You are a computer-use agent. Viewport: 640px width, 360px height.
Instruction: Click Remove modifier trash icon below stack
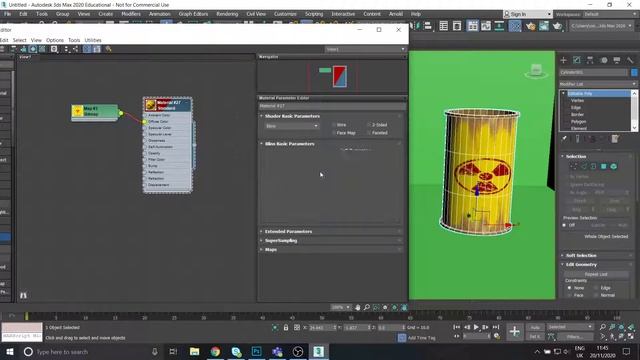tap(615, 139)
